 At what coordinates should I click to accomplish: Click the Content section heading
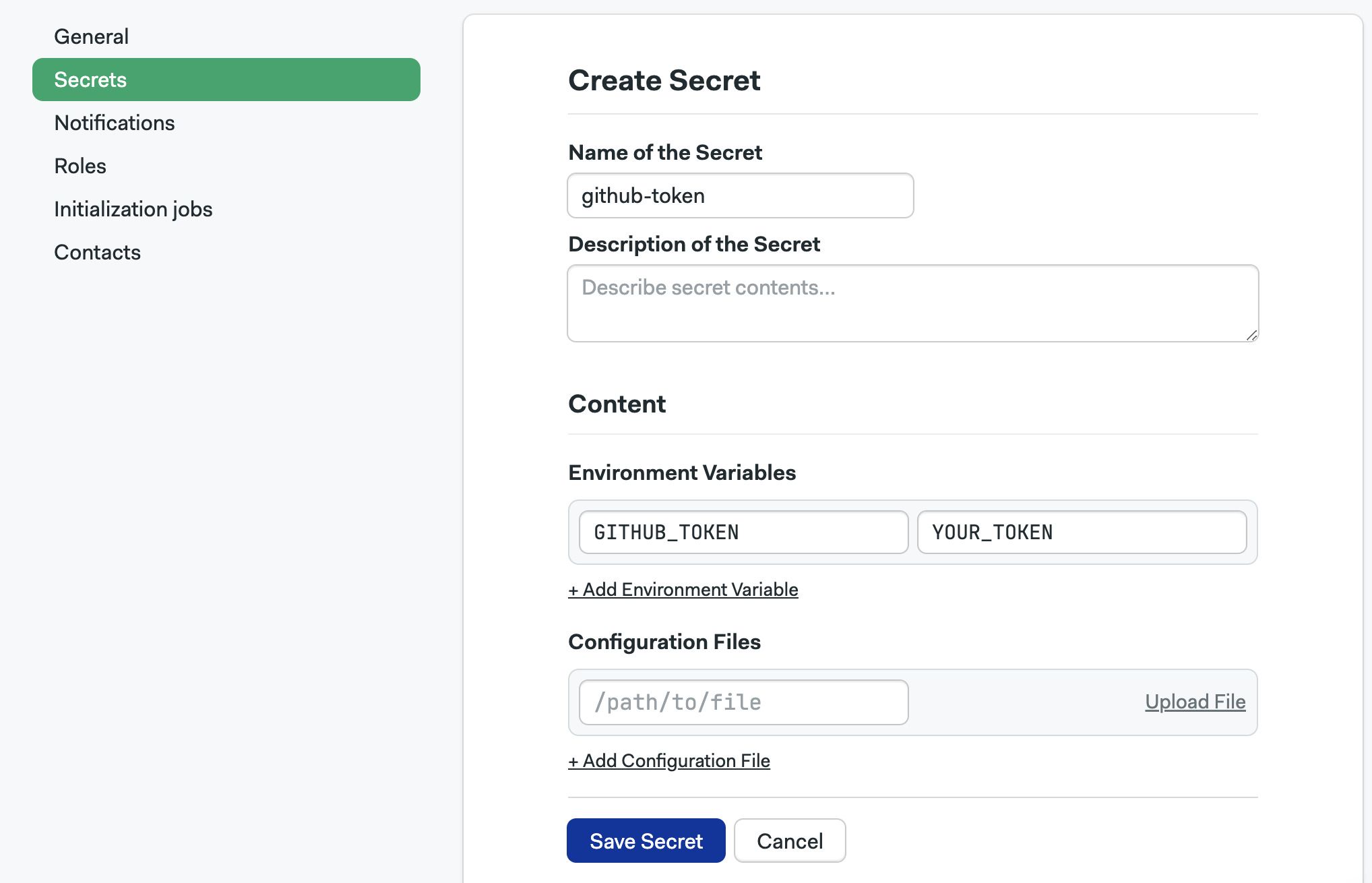tap(617, 404)
